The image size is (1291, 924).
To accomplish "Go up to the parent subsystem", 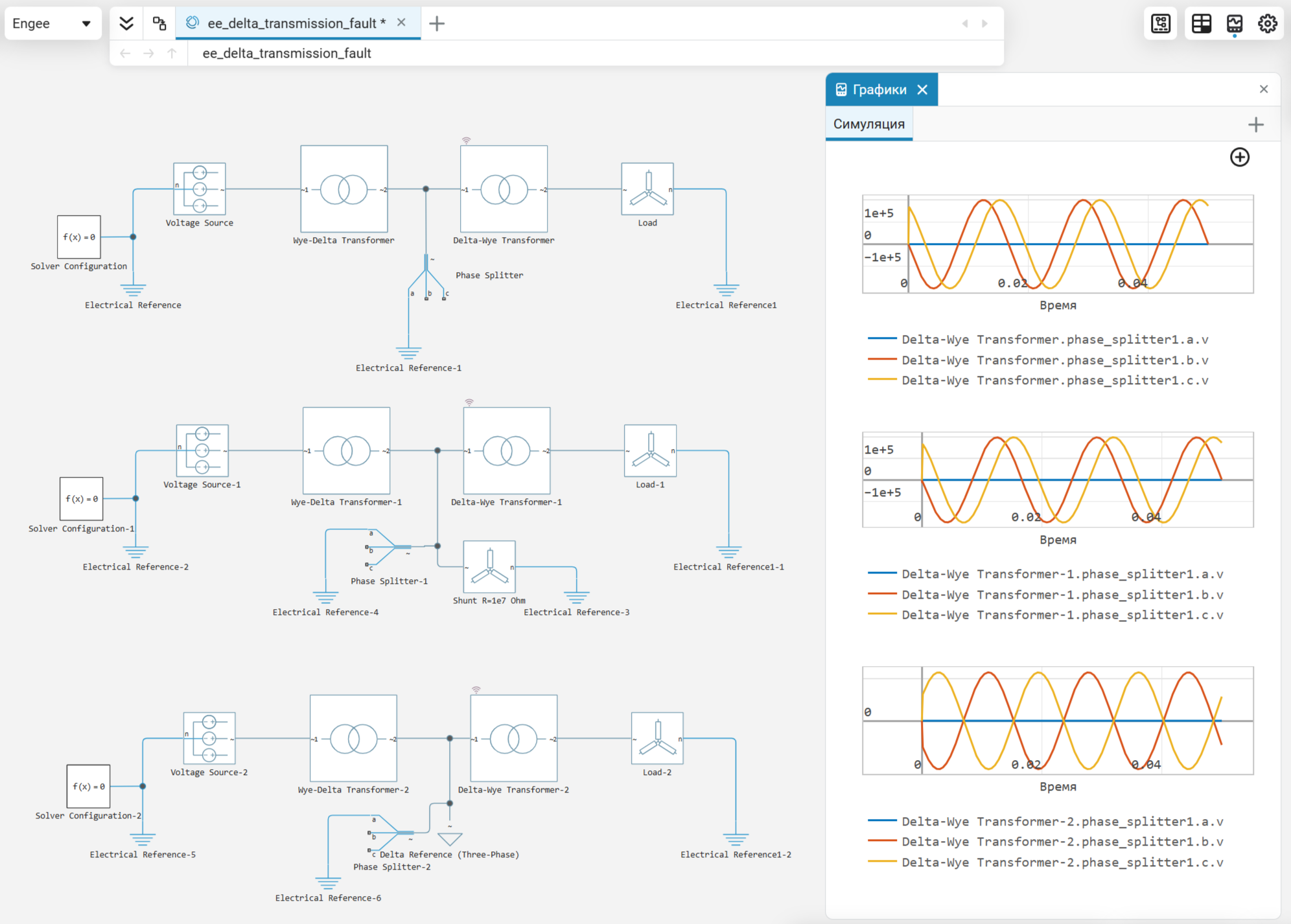I will [x=172, y=53].
